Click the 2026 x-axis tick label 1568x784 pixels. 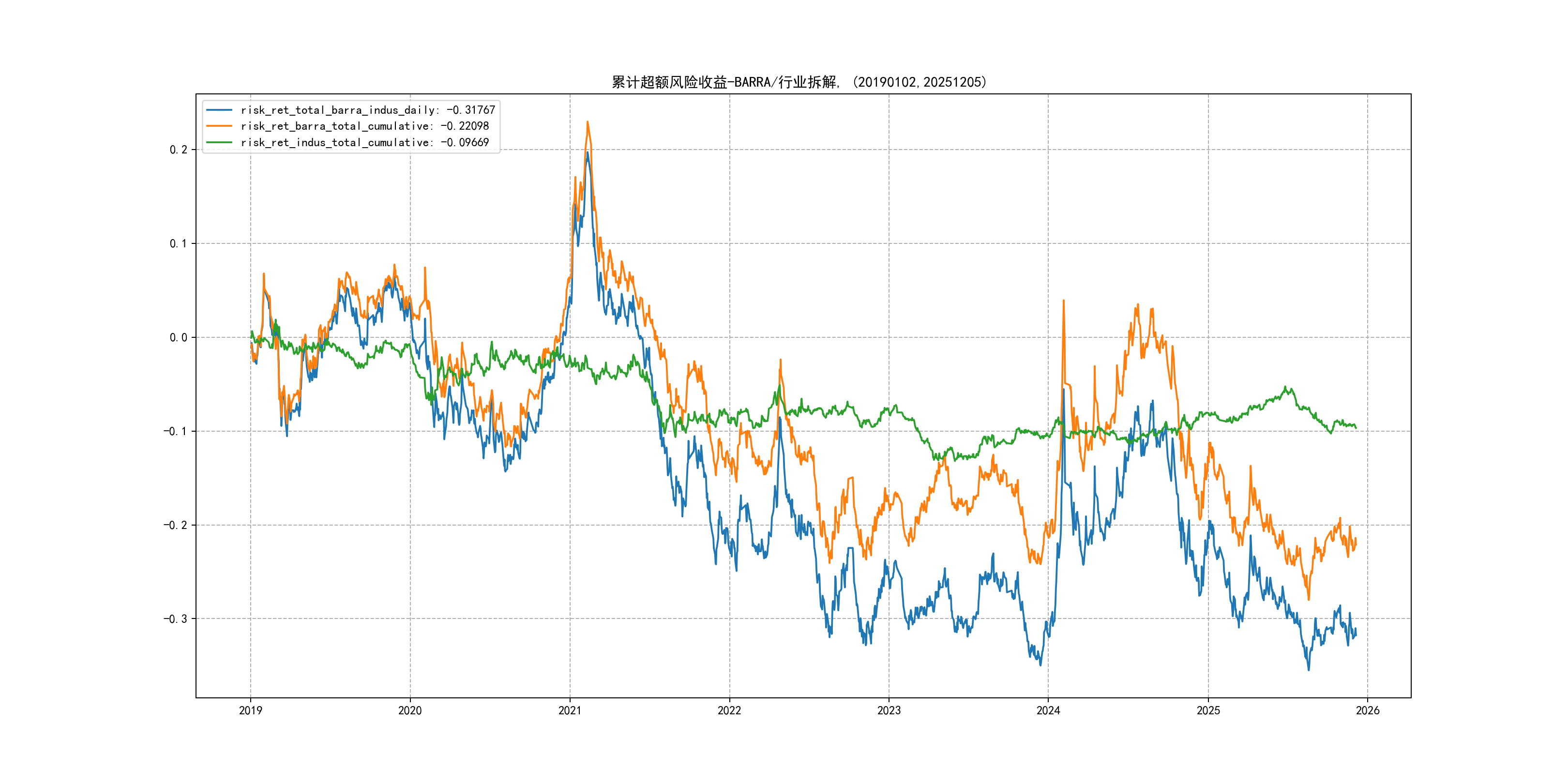pyautogui.click(x=1368, y=710)
